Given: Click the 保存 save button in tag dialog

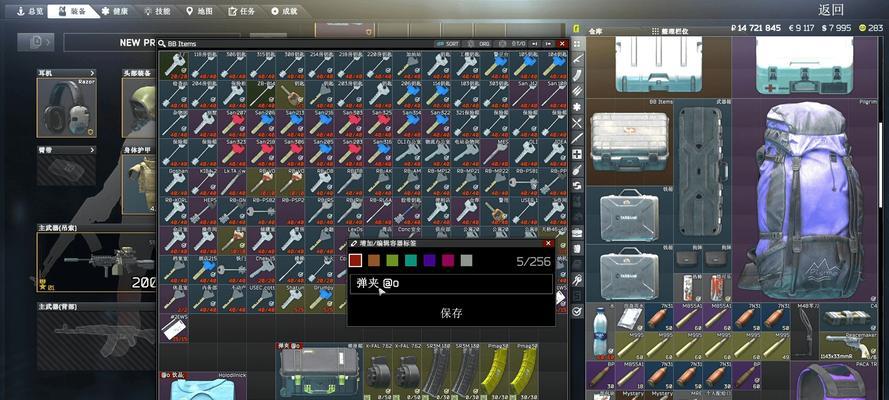Looking at the screenshot, I should [x=451, y=312].
